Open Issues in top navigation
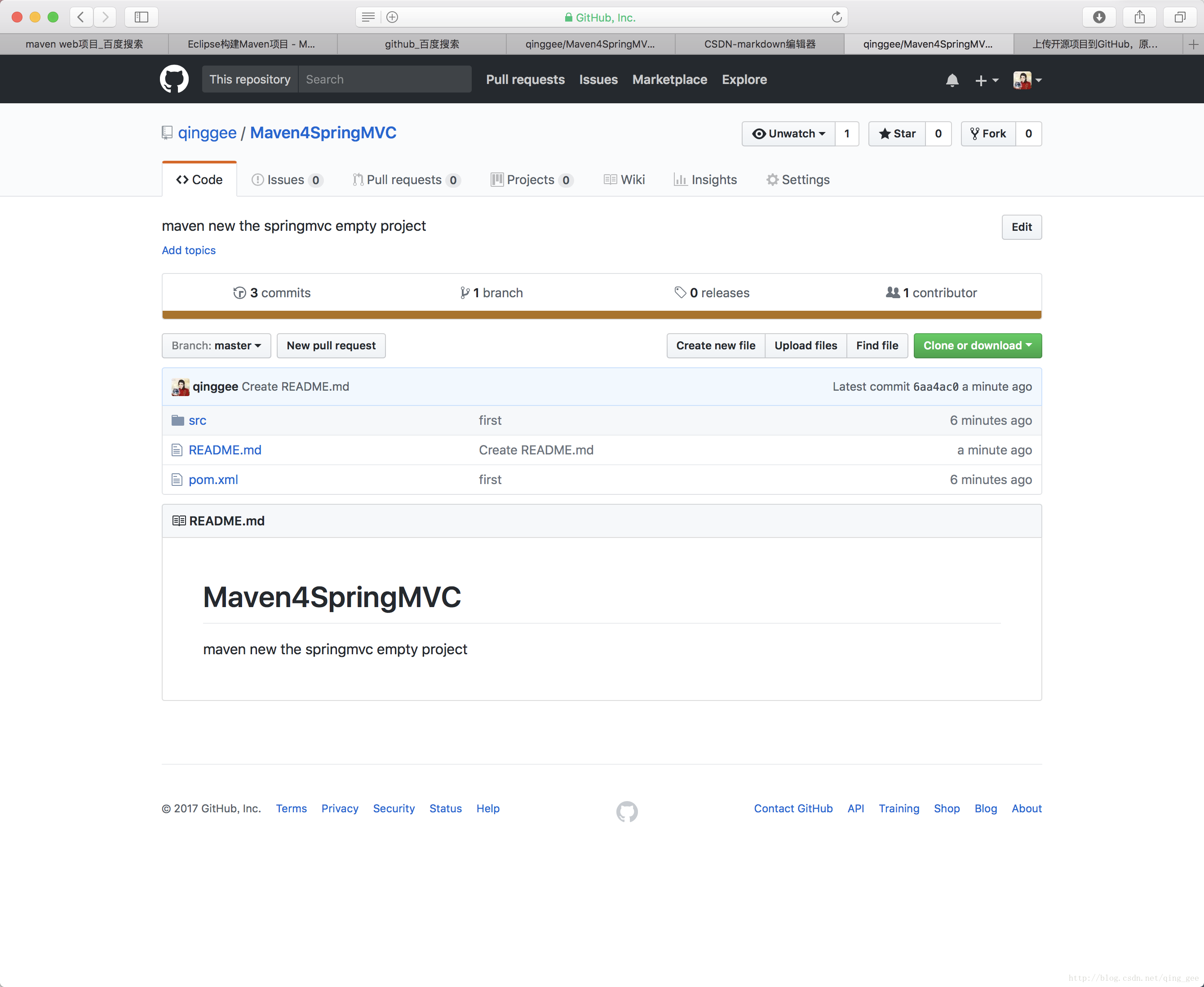The height and width of the screenshot is (987, 1204). point(598,79)
